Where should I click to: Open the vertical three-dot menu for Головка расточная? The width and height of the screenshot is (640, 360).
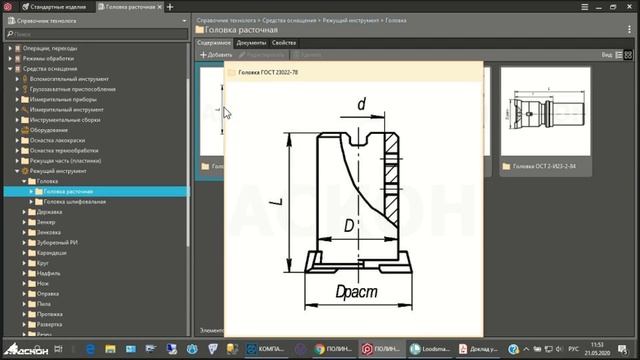tap(629, 29)
